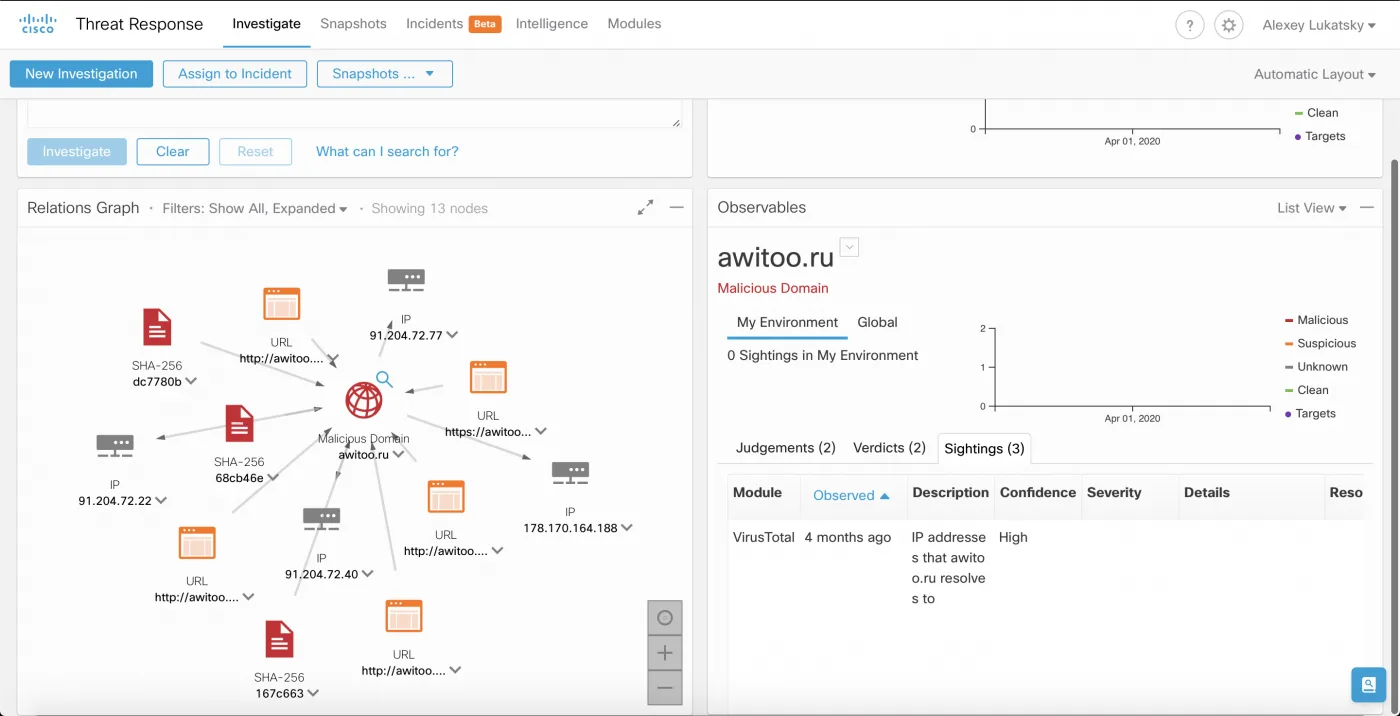The height and width of the screenshot is (716, 1400).
Task: Click the Cisco logo
Action: 38,24
